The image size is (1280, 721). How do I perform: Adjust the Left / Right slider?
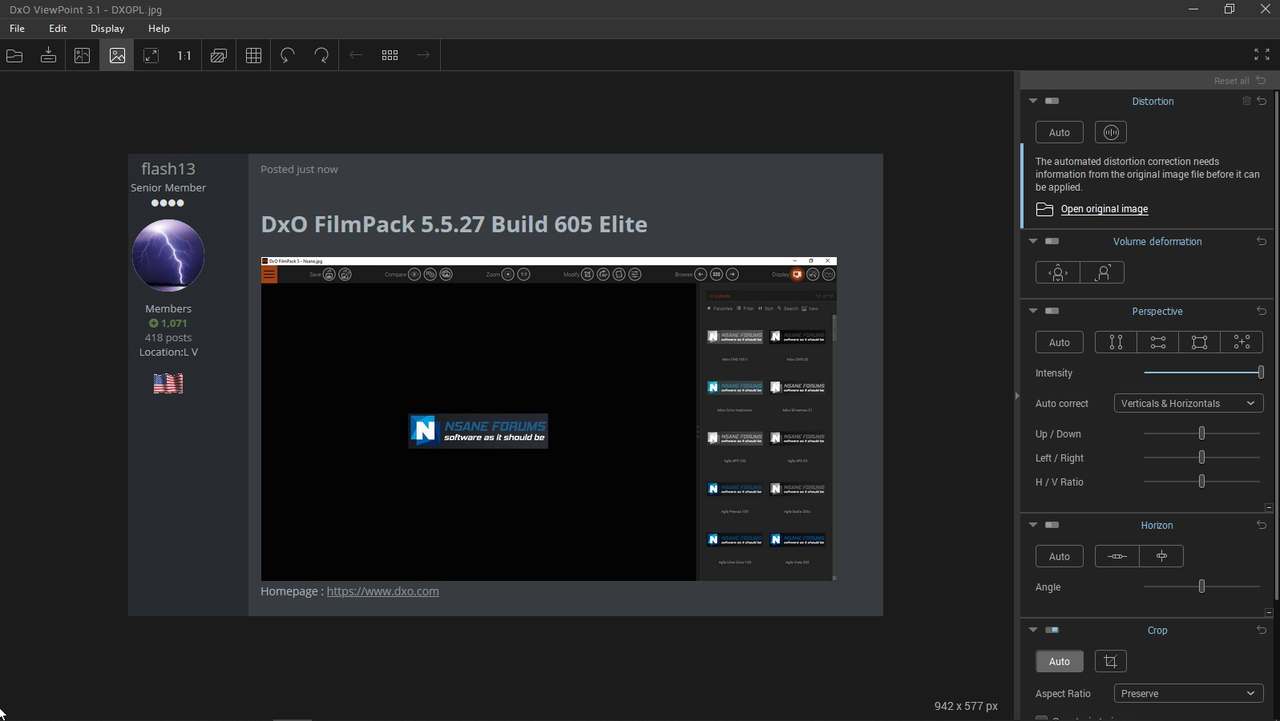pos(1202,457)
